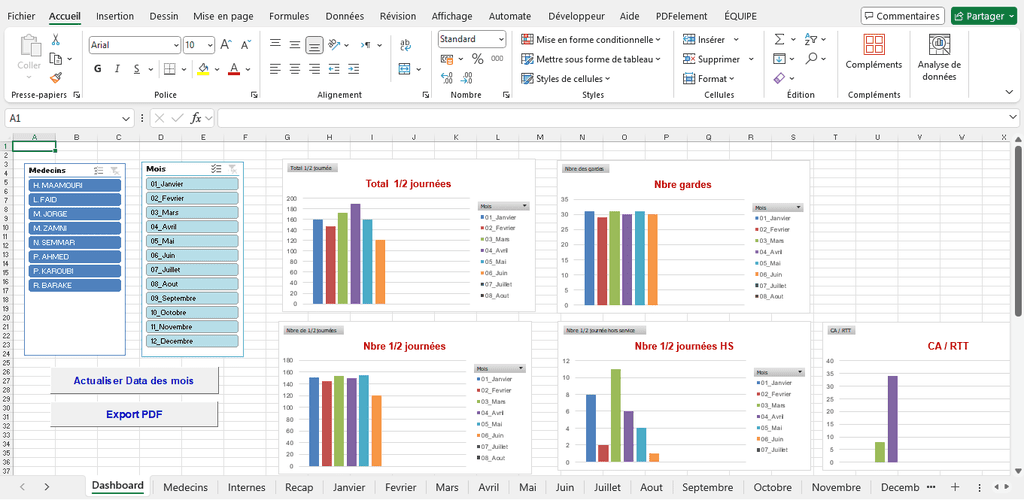Toggle the M. JORGE slicer item
The image size is (1024, 500).
[x=75, y=214]
